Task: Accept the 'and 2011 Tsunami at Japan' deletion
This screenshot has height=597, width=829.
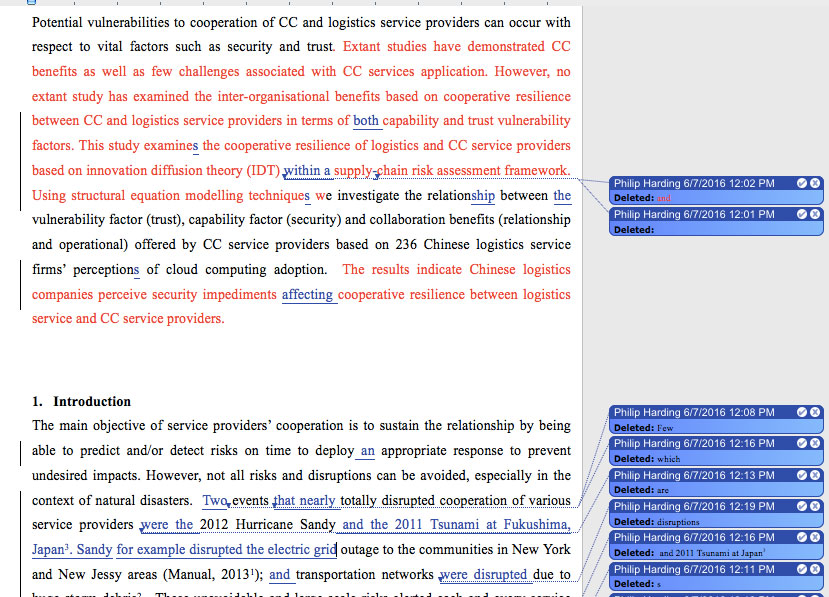Action: 802,537
